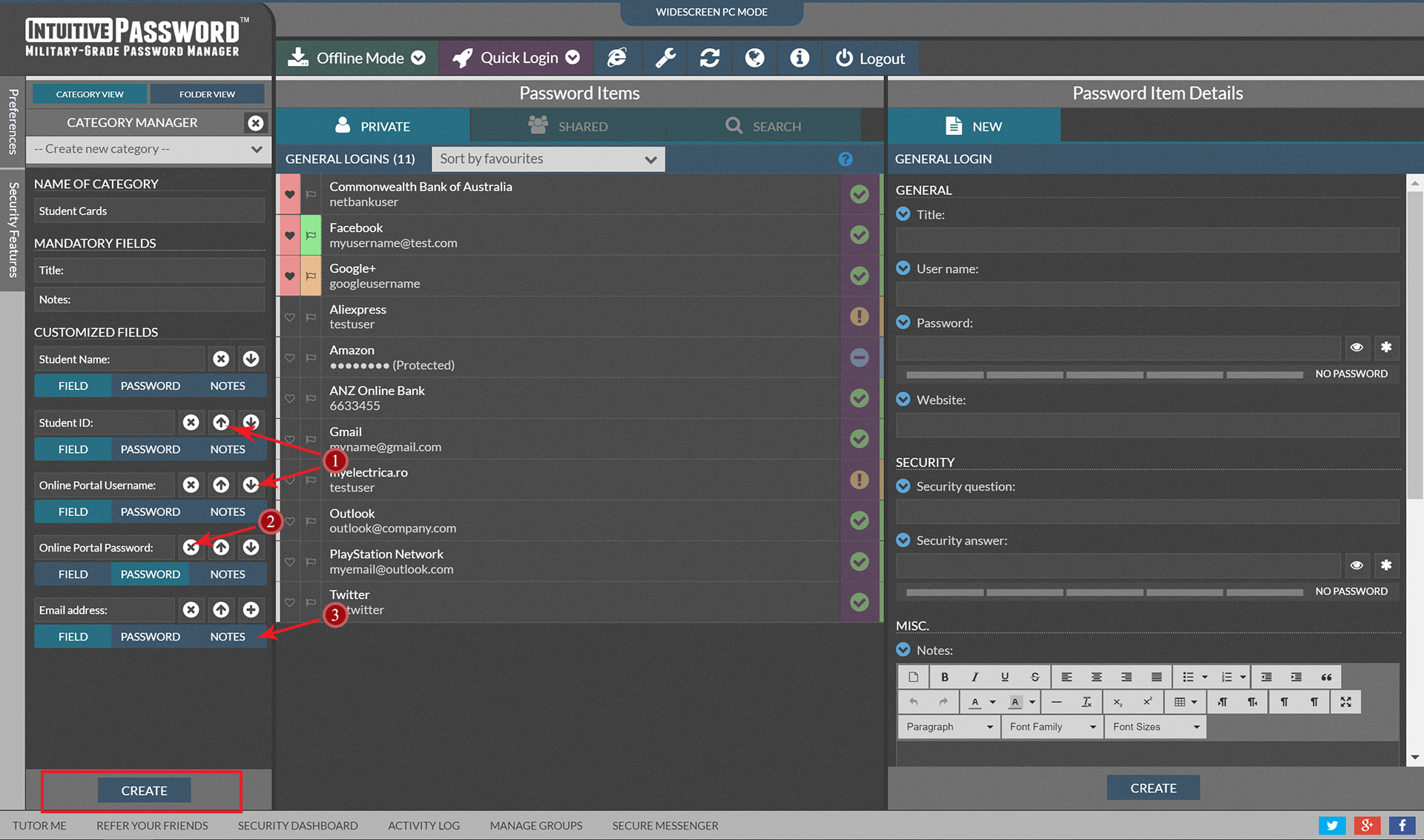Toggle favourite heart for Facebook item
This screenshot has height=840, width=1424.
(289, 236)
